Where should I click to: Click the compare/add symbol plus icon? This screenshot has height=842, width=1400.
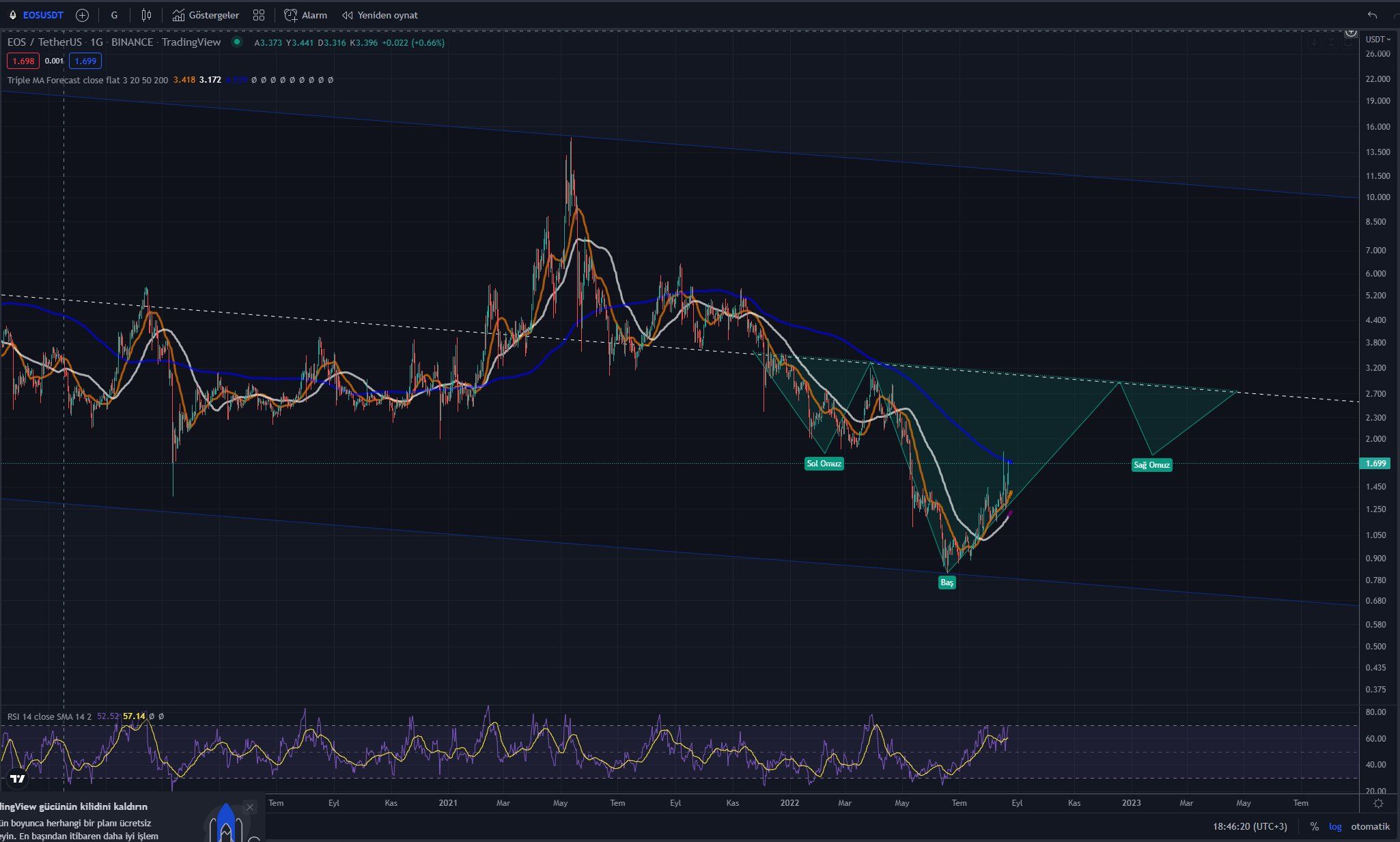[82, 15]
